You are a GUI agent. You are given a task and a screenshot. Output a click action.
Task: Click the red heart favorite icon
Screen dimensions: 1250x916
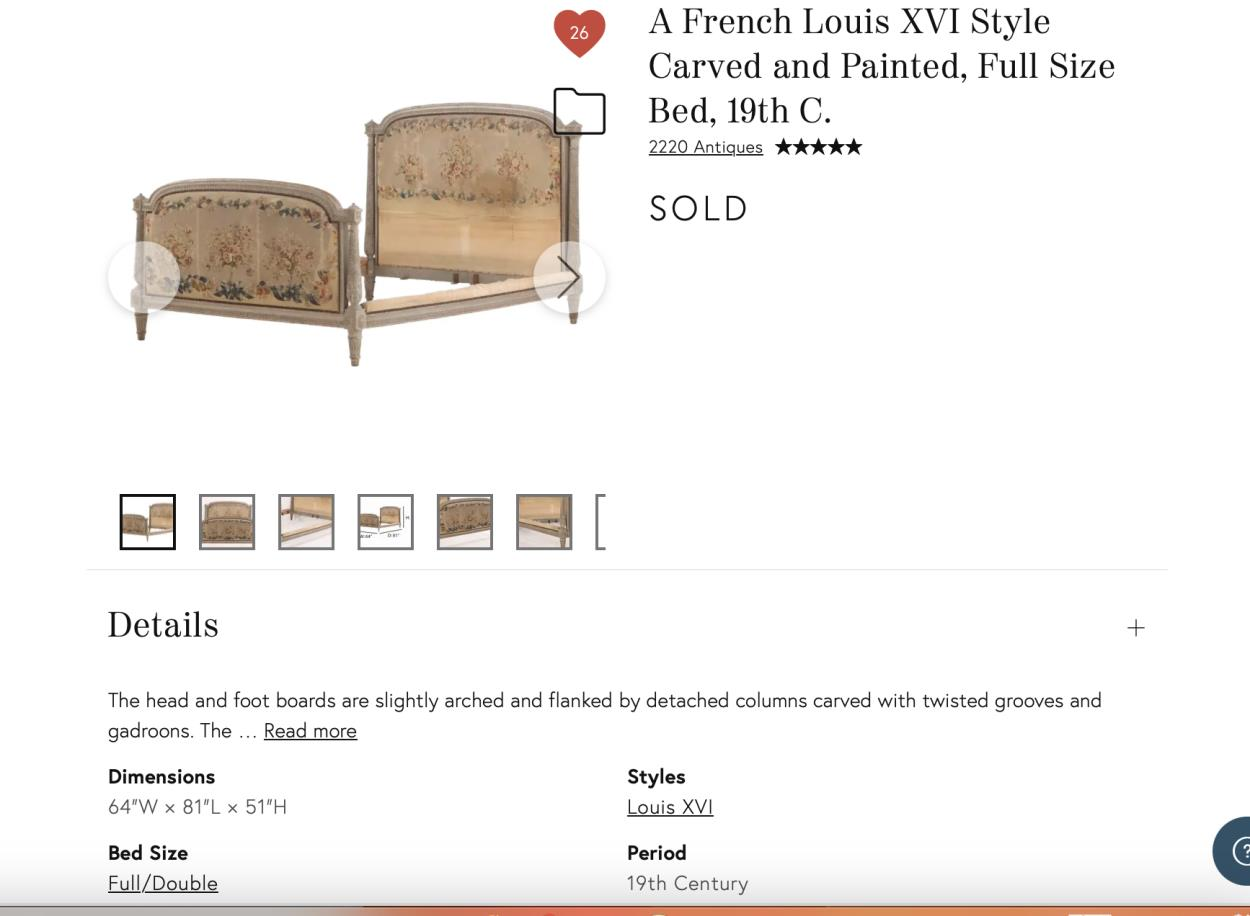click(579, 33)
